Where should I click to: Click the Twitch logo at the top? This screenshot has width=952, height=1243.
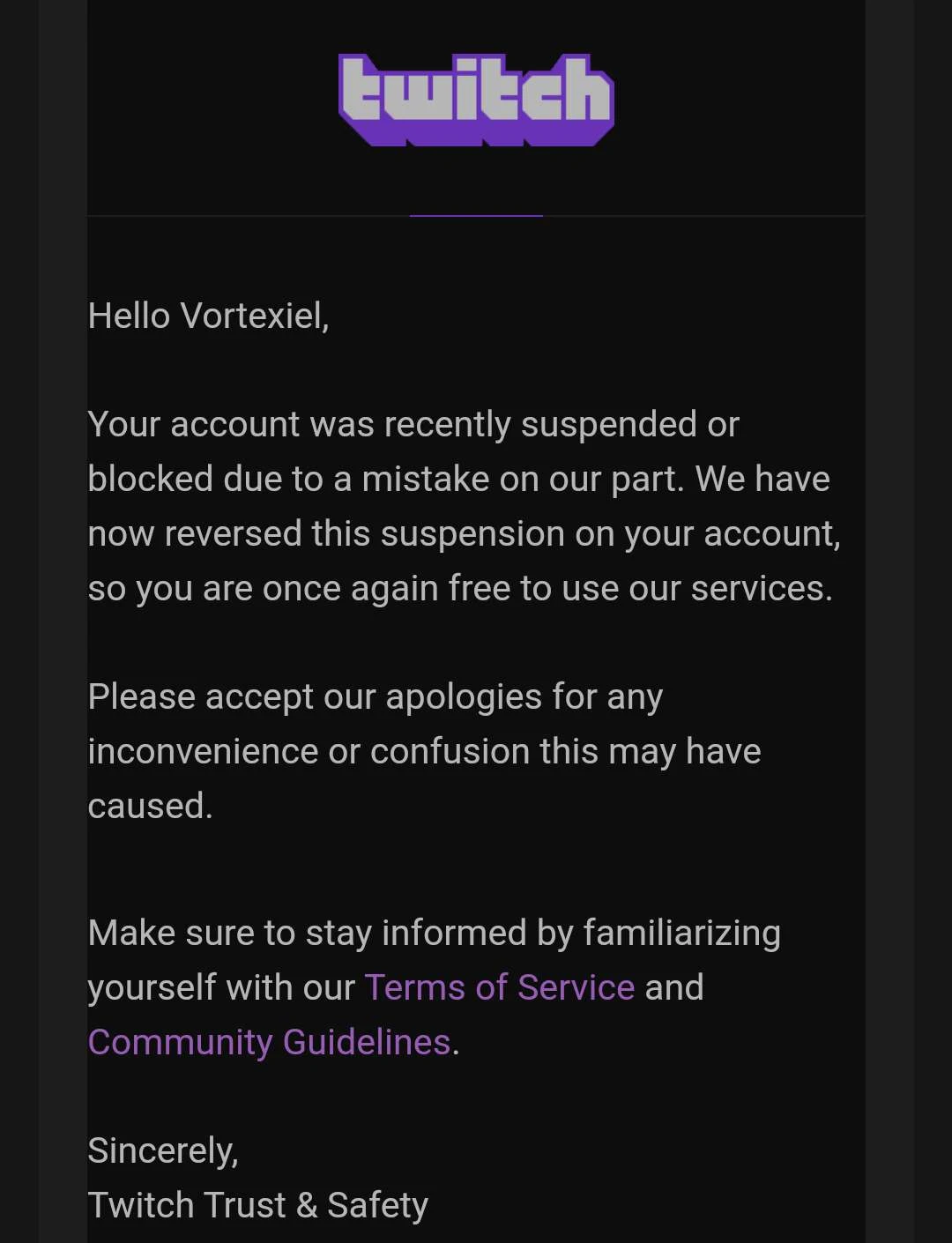tap(476, 100)
